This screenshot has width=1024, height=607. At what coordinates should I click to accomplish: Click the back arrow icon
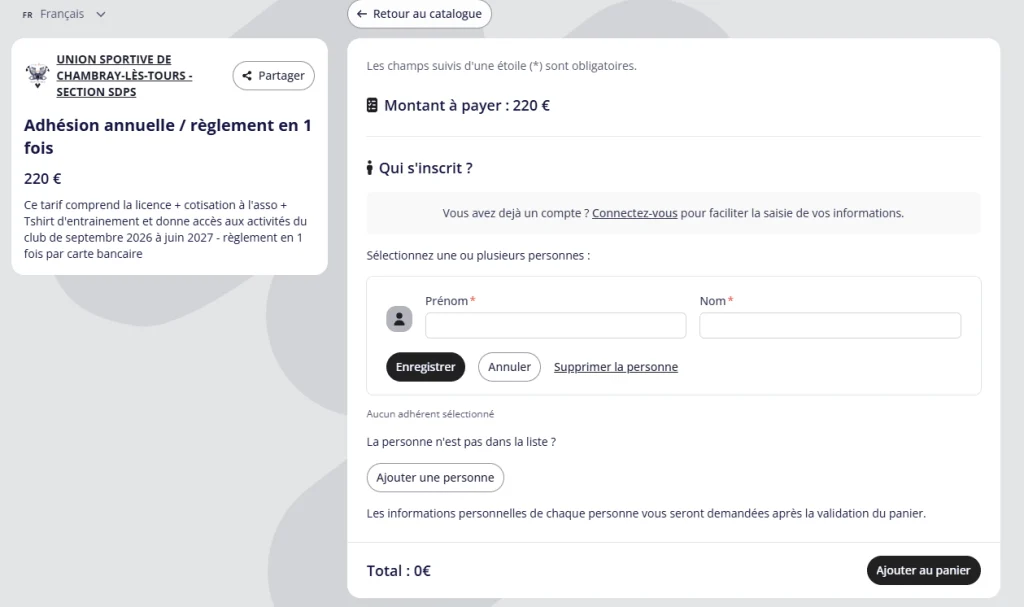point(362,14)
